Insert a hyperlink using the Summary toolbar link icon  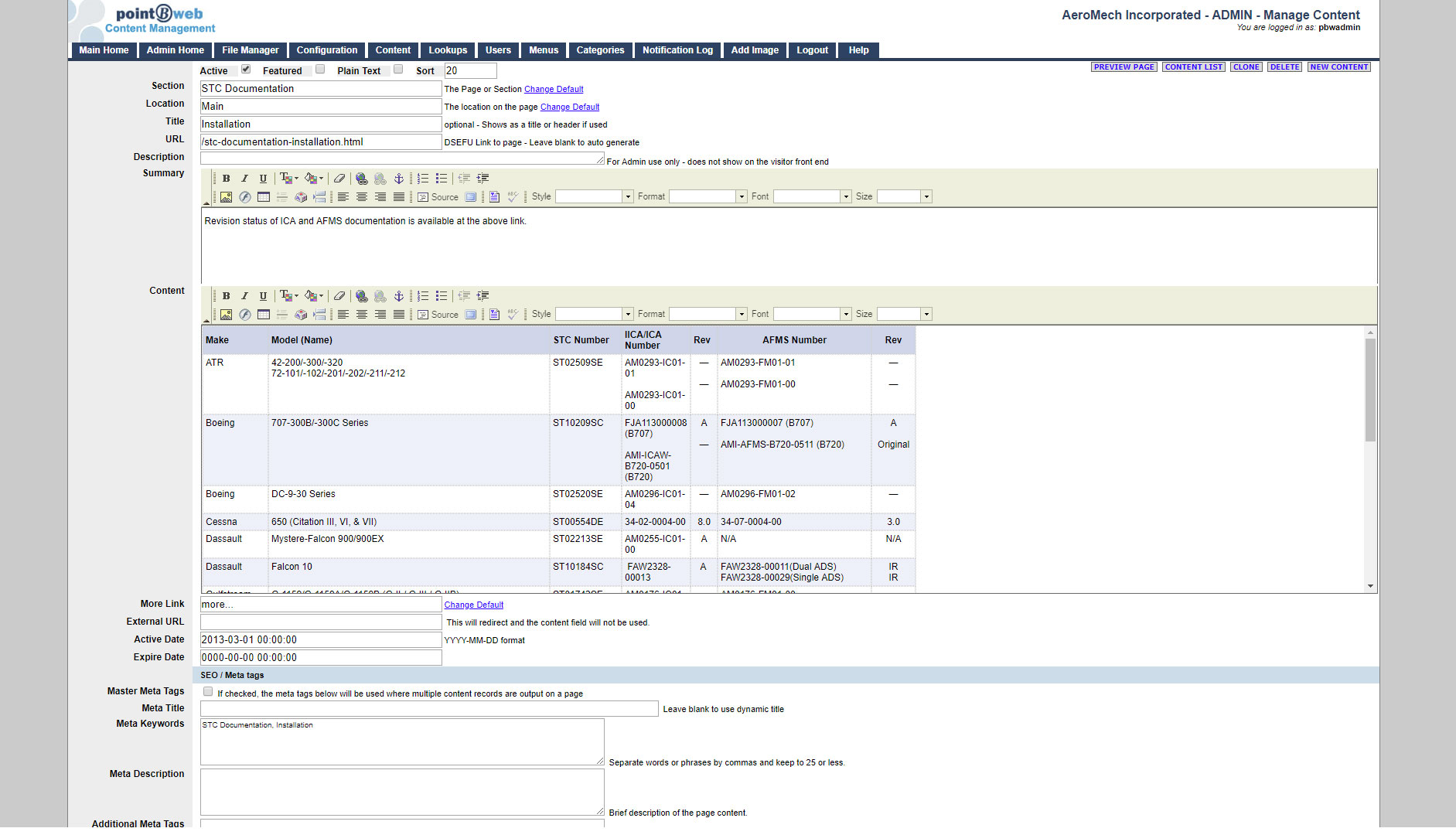(x=361, y=179)
